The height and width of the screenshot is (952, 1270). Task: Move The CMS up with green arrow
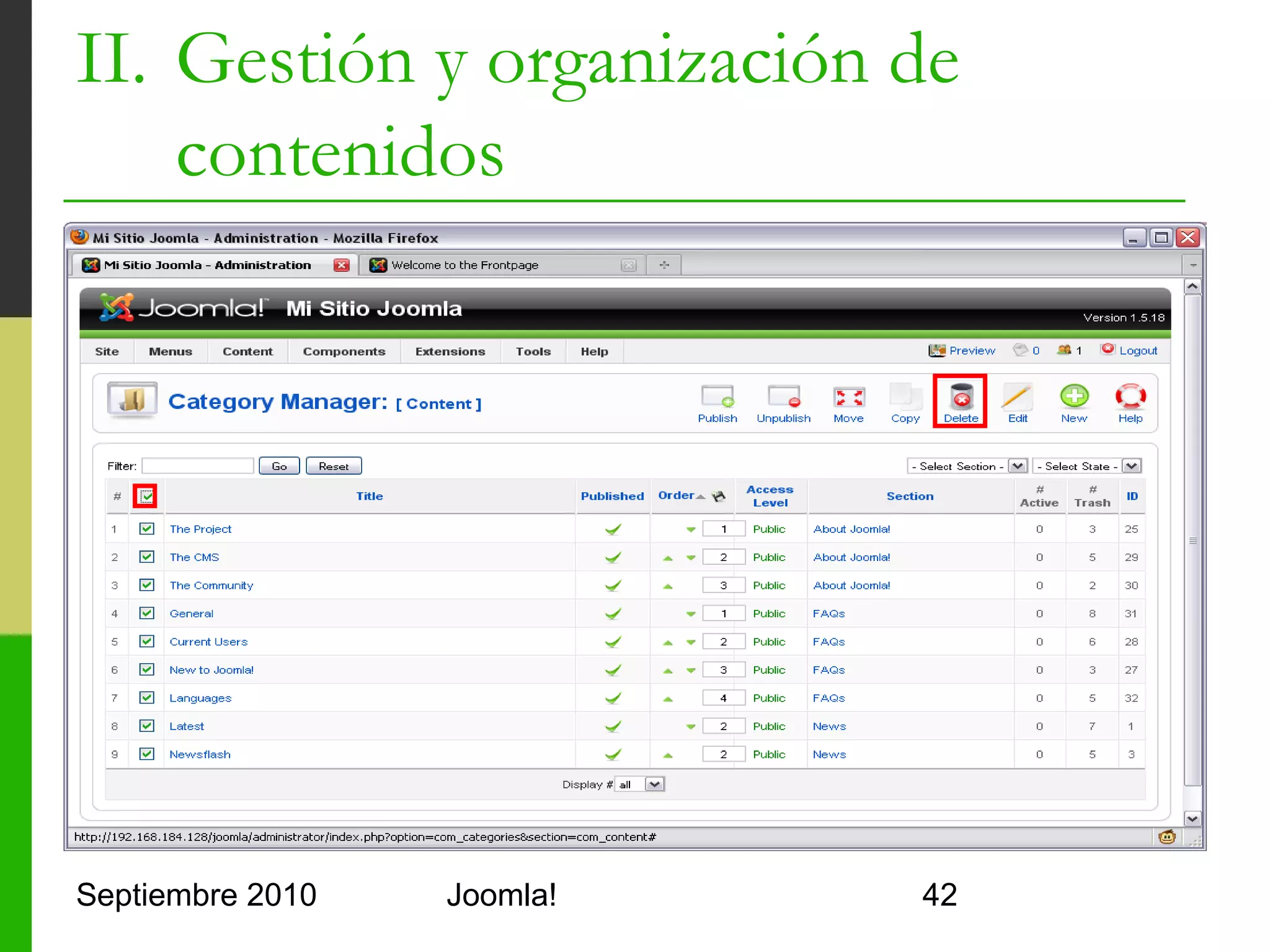point(667,558)
